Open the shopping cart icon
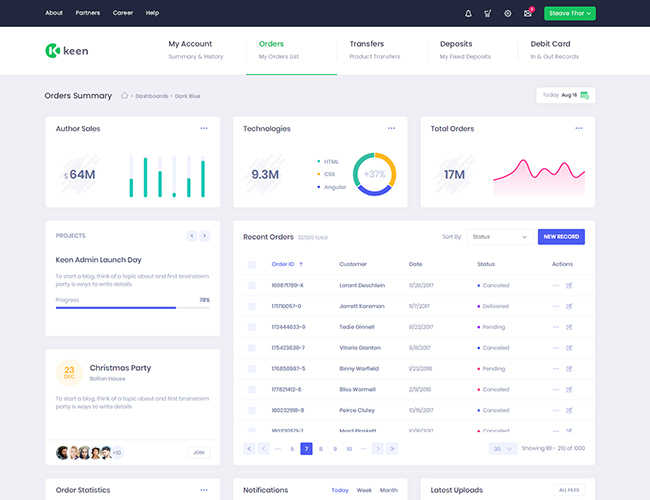This screenshot has width=650, height=500. point(488,13)
